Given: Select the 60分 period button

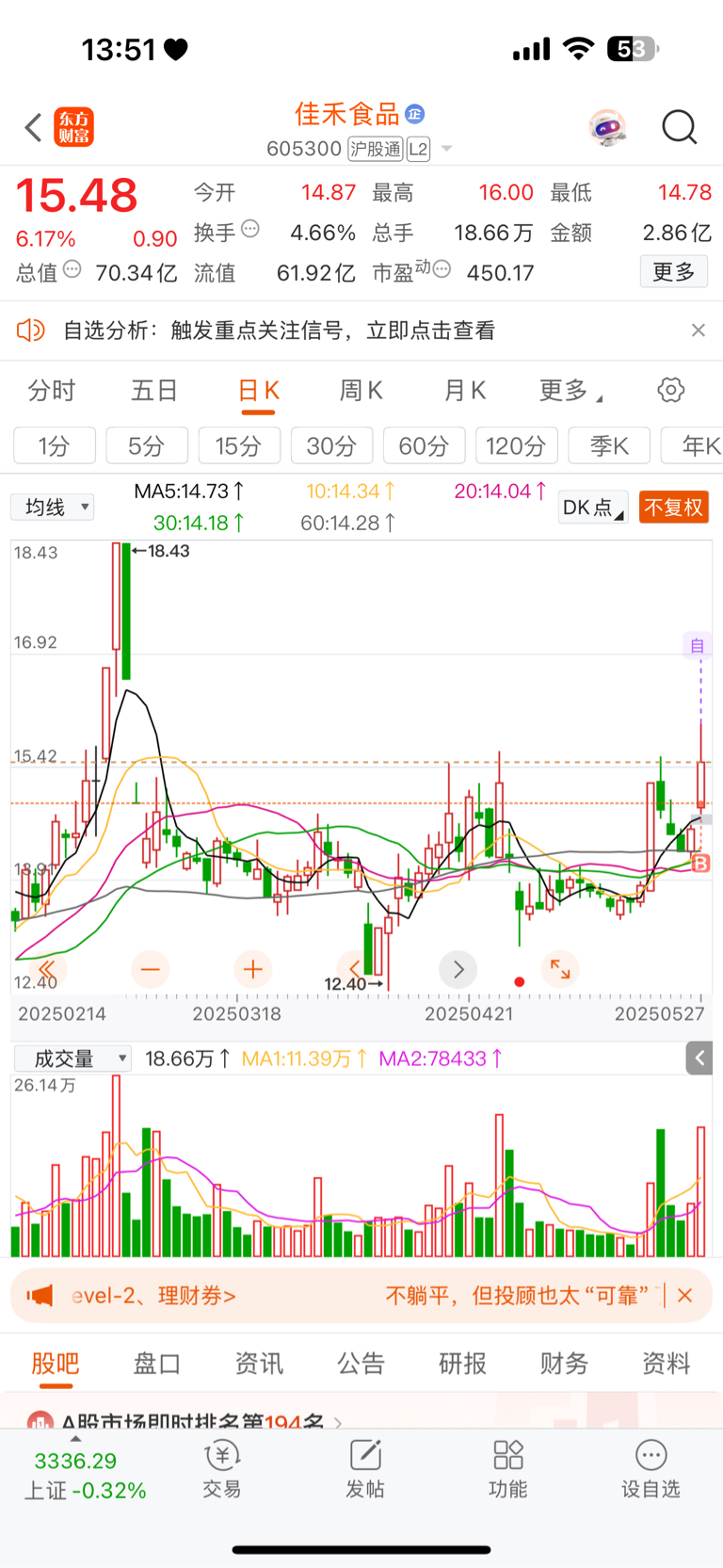Looking at the screenshot, I should click(425, 445).
